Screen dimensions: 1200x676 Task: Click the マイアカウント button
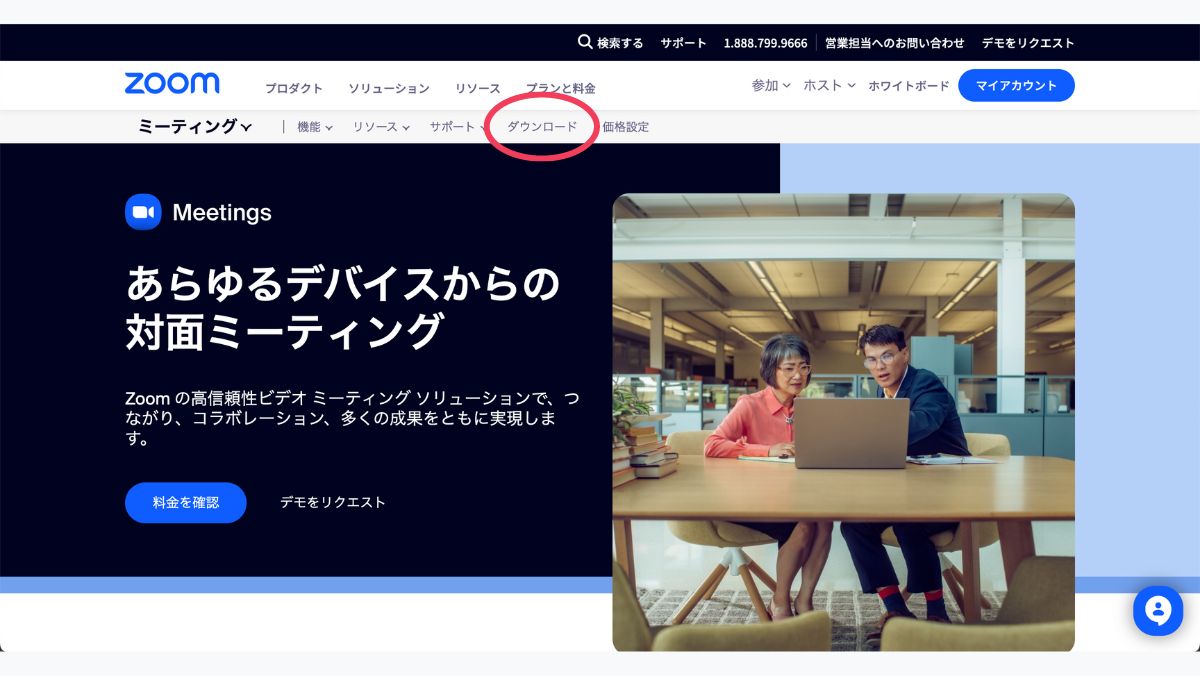(1015, 86)
